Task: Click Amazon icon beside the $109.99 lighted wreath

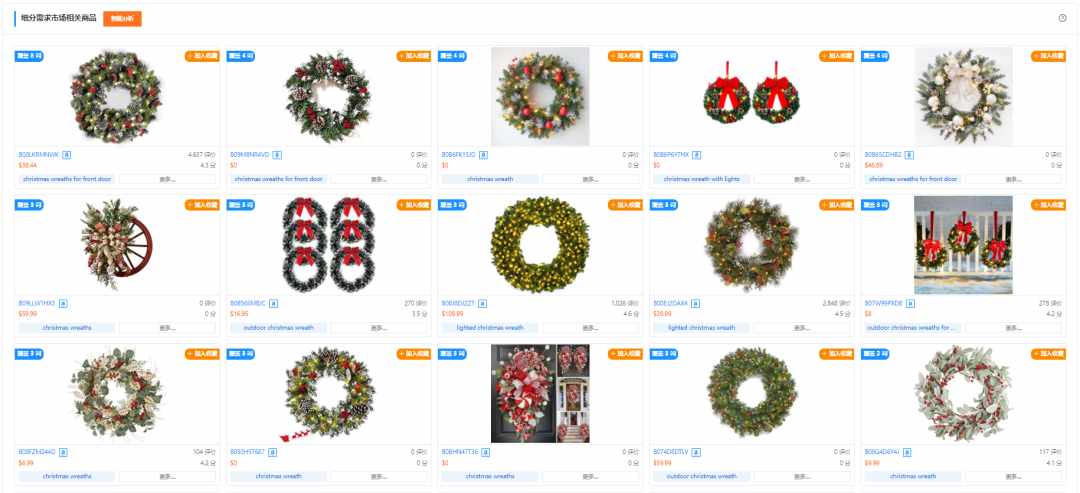Action: (483, 303)
